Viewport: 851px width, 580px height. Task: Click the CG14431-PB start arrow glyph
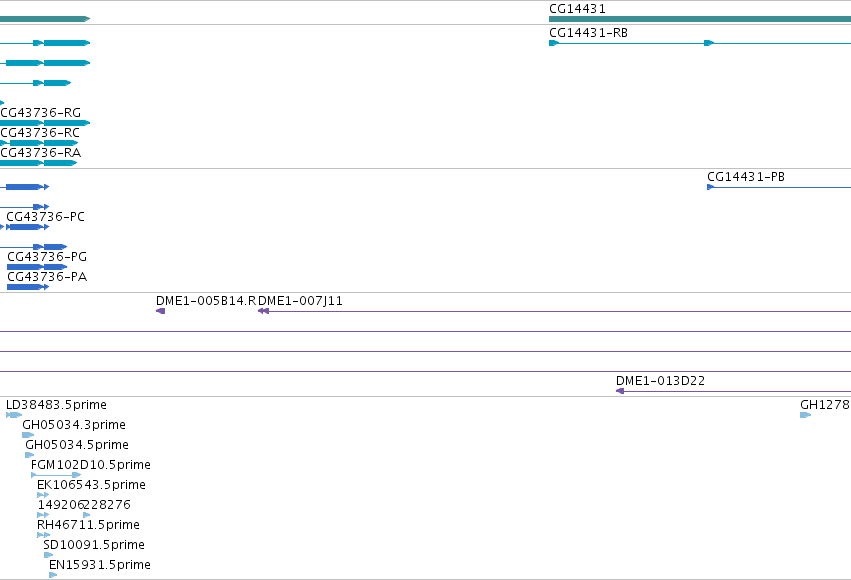pos(710,187)
